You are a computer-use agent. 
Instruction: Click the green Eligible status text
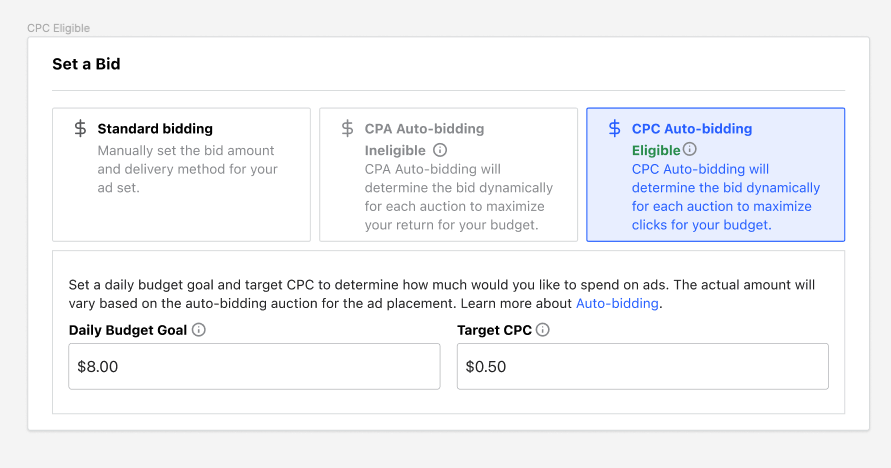pyautogui.click(x=656, y=150)
